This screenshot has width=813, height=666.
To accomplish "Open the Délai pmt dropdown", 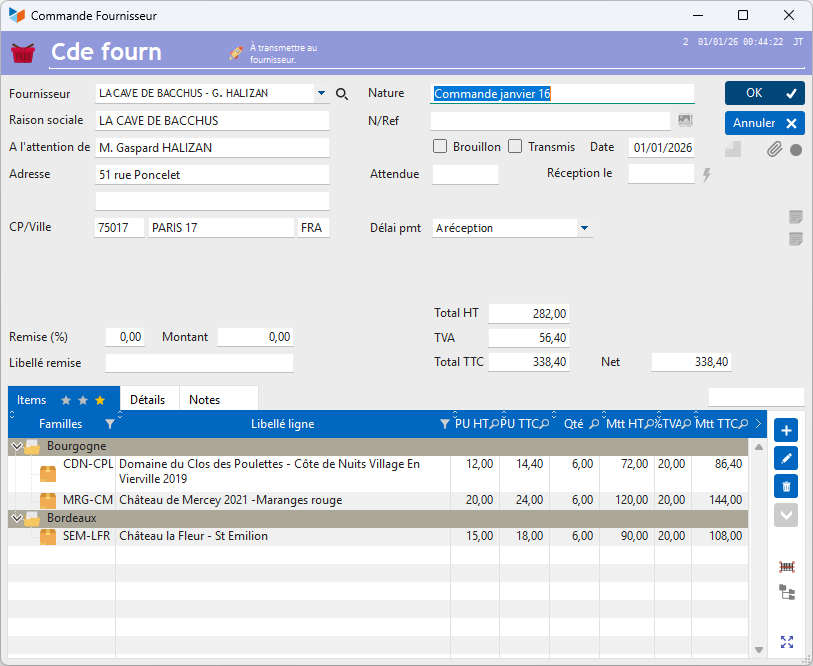I will (x=584, y=228).
